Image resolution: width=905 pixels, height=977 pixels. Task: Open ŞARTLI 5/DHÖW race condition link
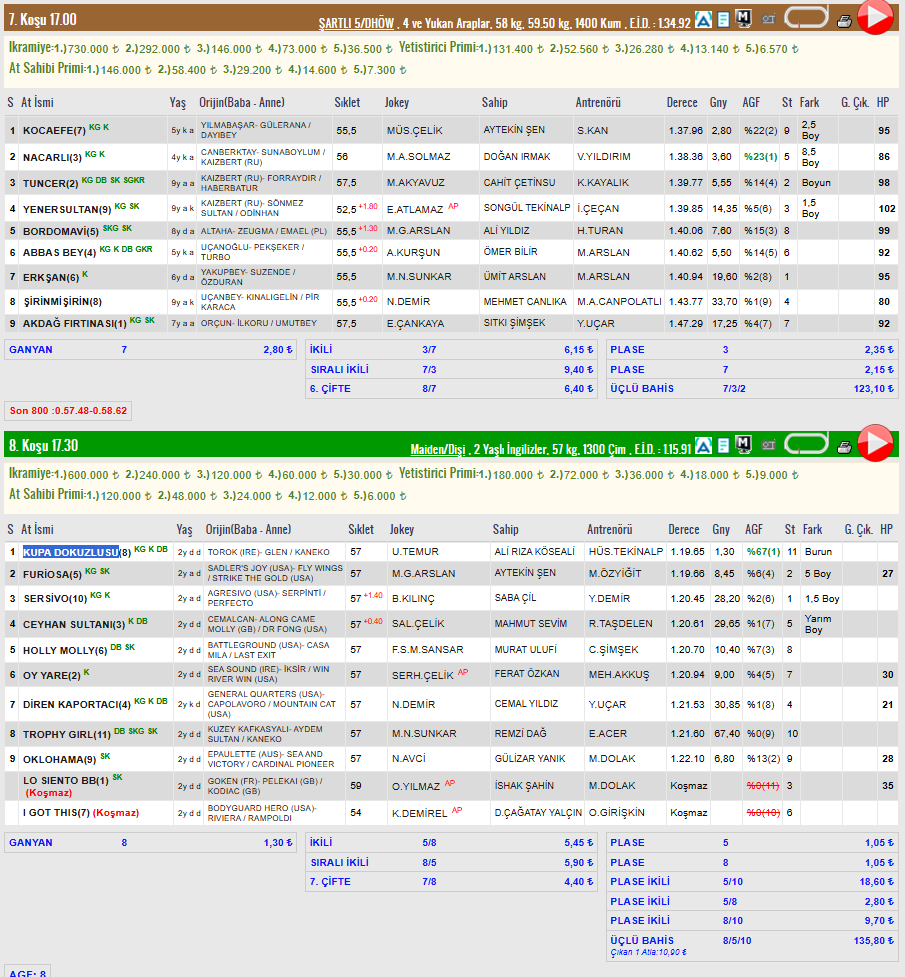(356, 23)
